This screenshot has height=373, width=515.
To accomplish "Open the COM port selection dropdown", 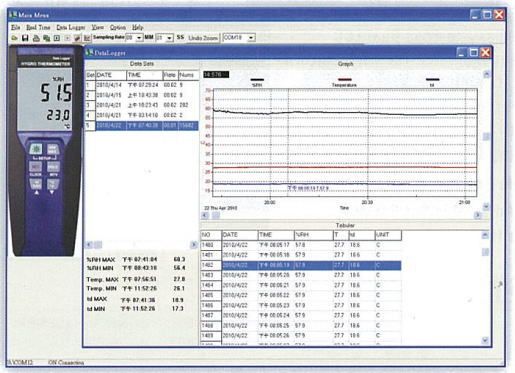I will tap(251, 38).
